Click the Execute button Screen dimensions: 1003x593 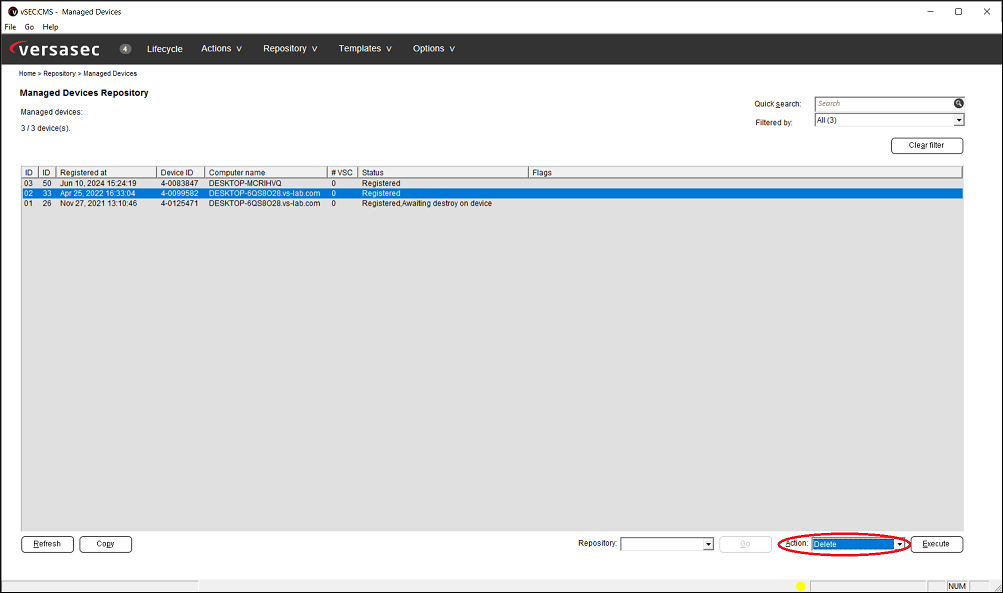936,544
